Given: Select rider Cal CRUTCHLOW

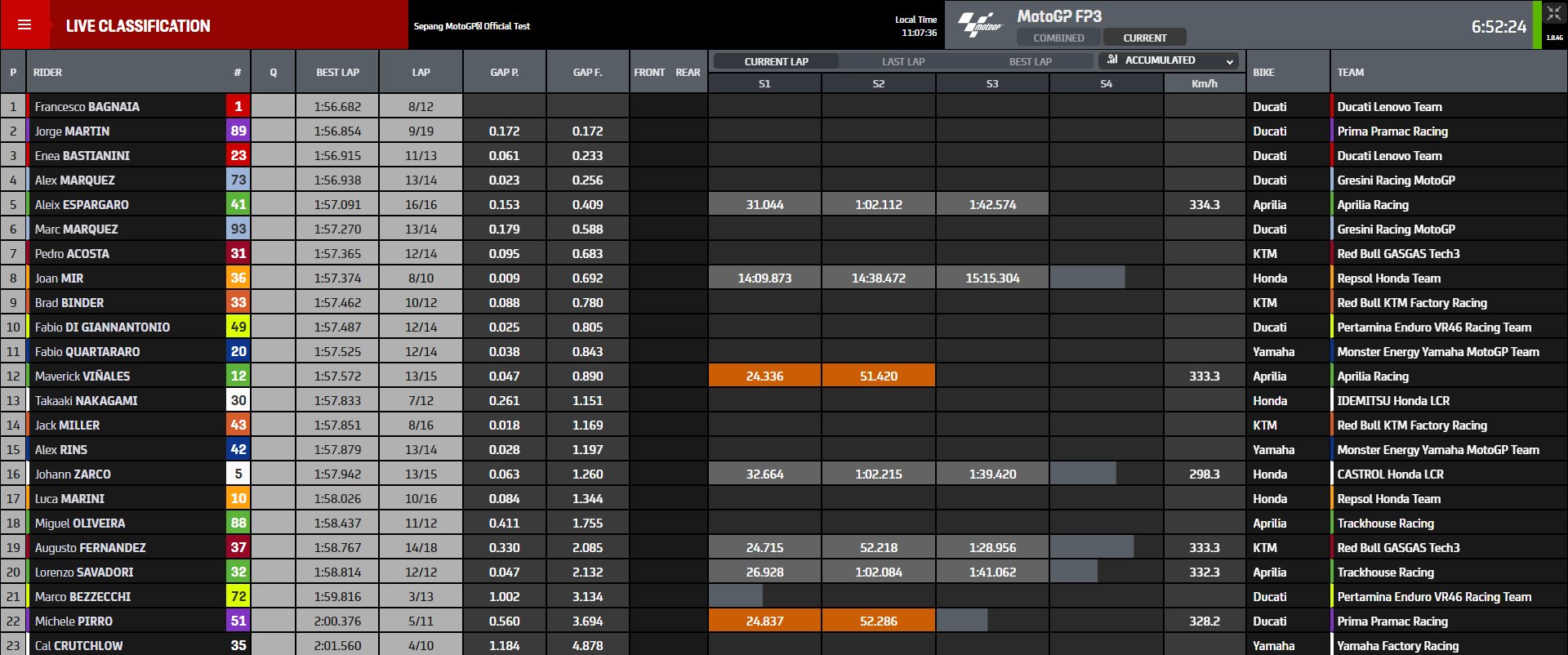Looking at the screenshot, I should tap(78, 645).
